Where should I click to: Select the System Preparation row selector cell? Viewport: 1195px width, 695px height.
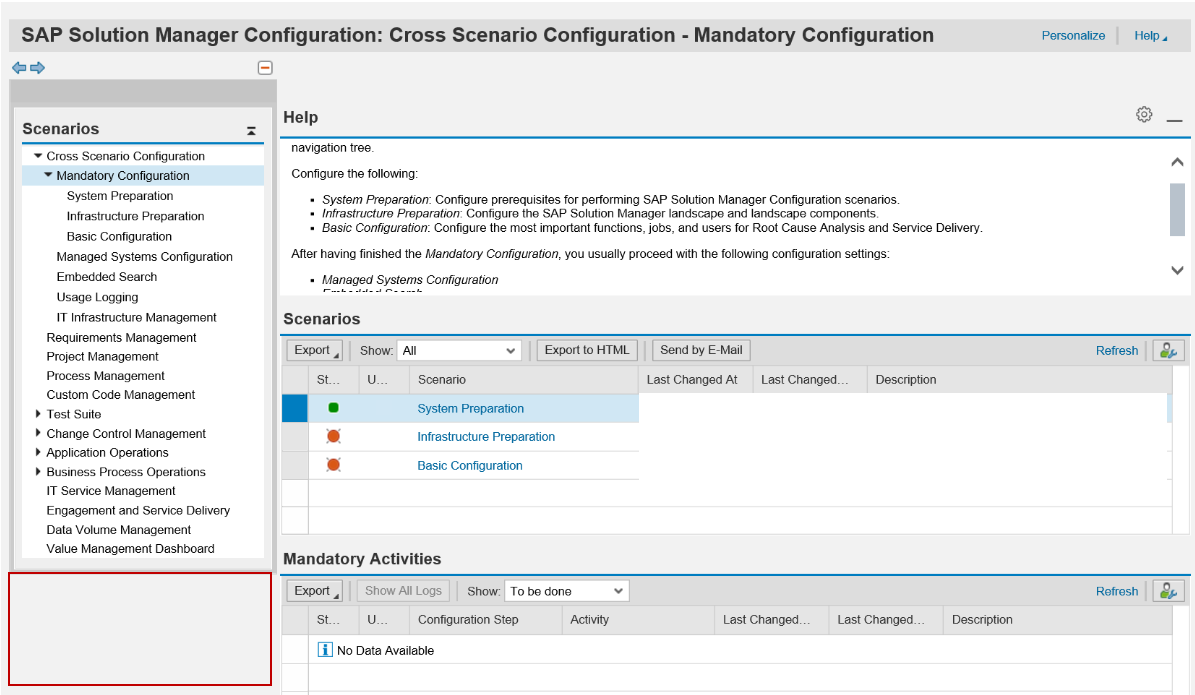tap(294, 408)
